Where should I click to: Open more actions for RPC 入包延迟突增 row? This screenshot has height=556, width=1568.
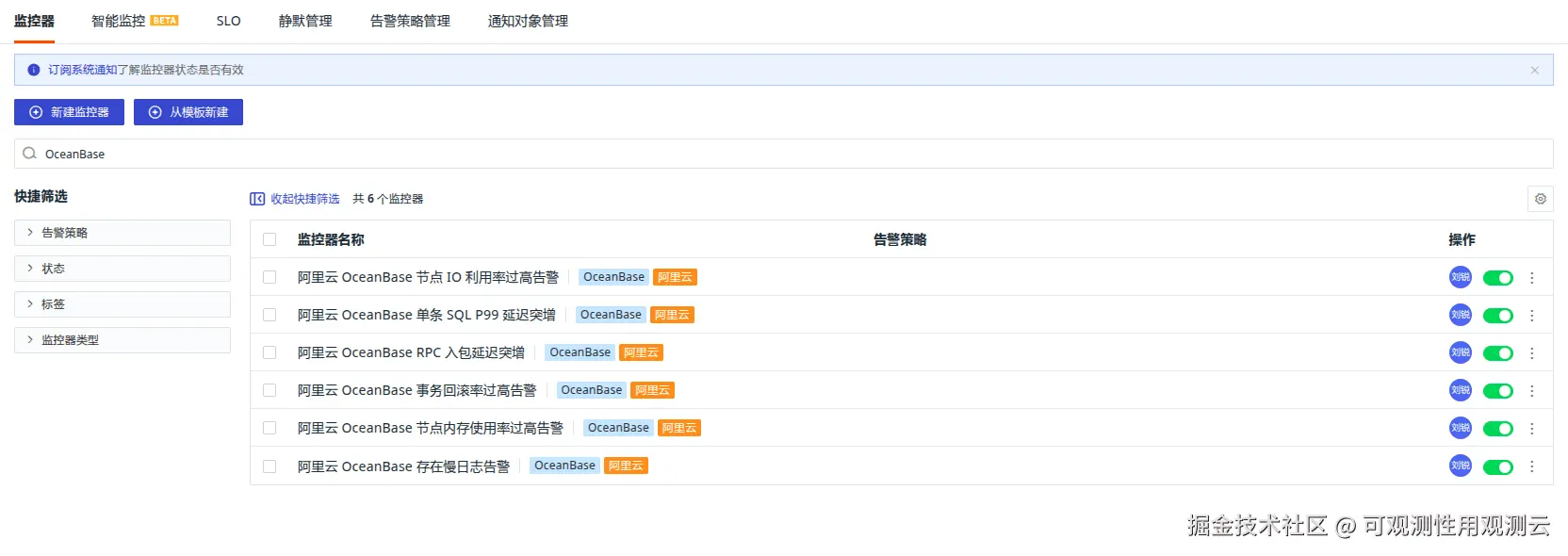(x=1532, y=353)
